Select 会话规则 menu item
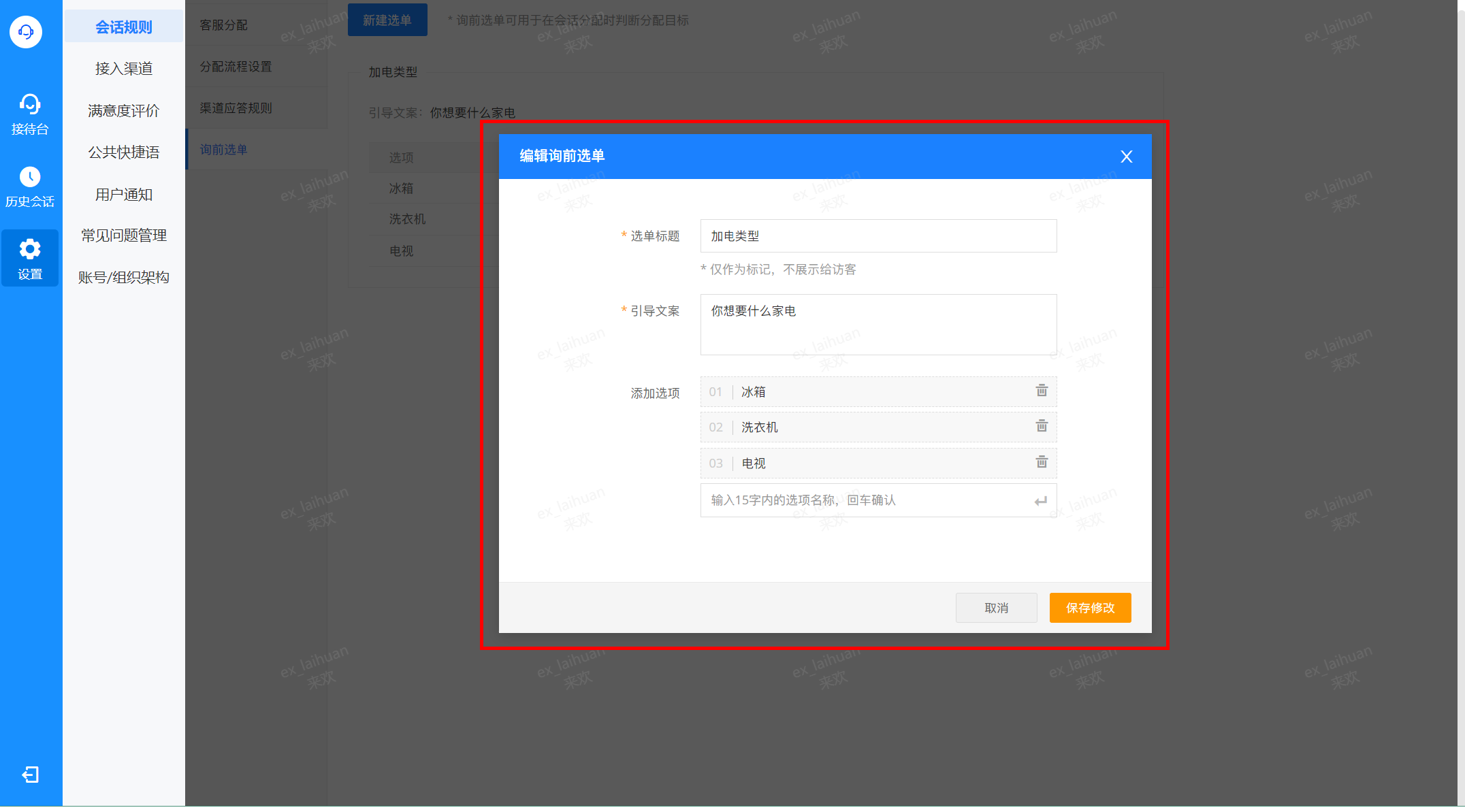Screen dimensions: 1465x812 [x=124, y=27]
